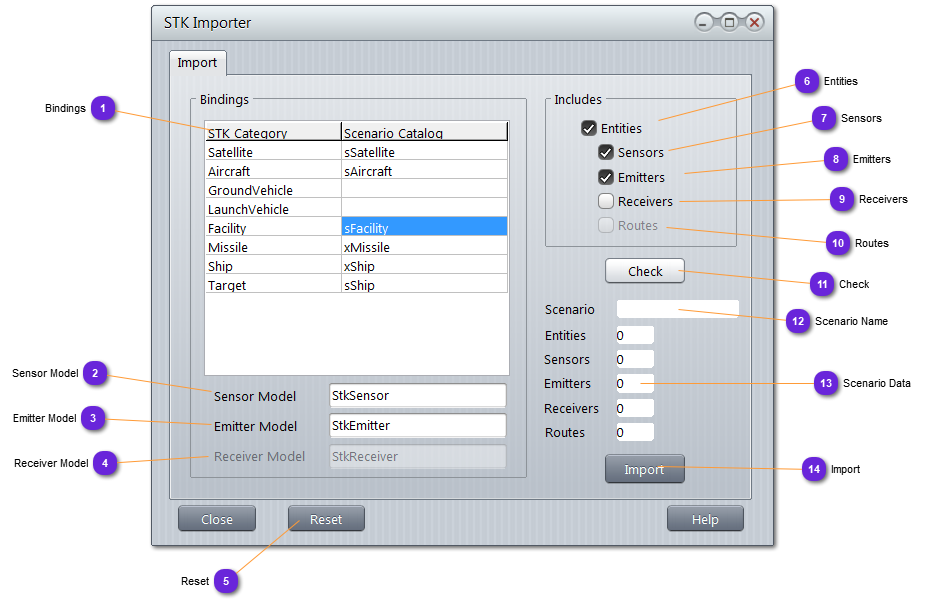Select the Satellite row in Bindings
Image resolution: width=927 pixels, height=604 pixels.
[272, 152]
